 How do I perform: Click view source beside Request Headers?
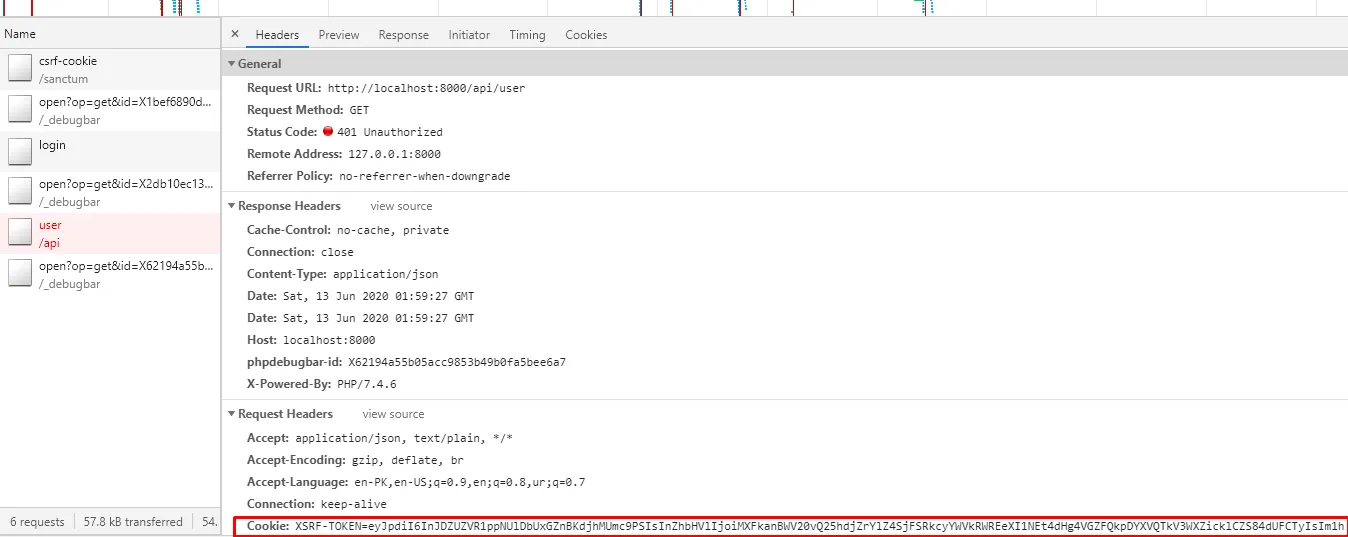(x=393, y=414)
